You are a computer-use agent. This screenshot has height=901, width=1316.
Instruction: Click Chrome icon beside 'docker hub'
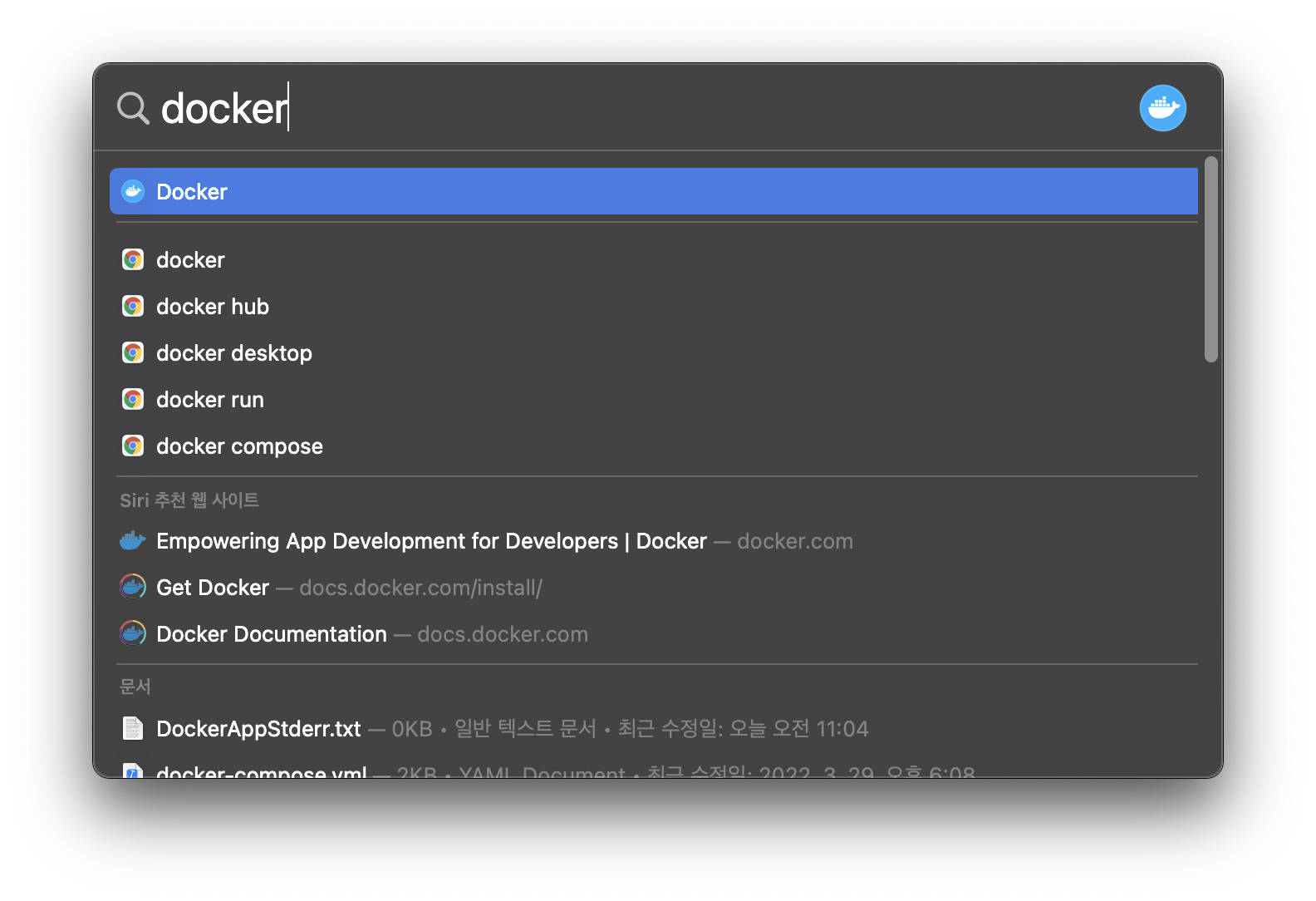[133, 307]
